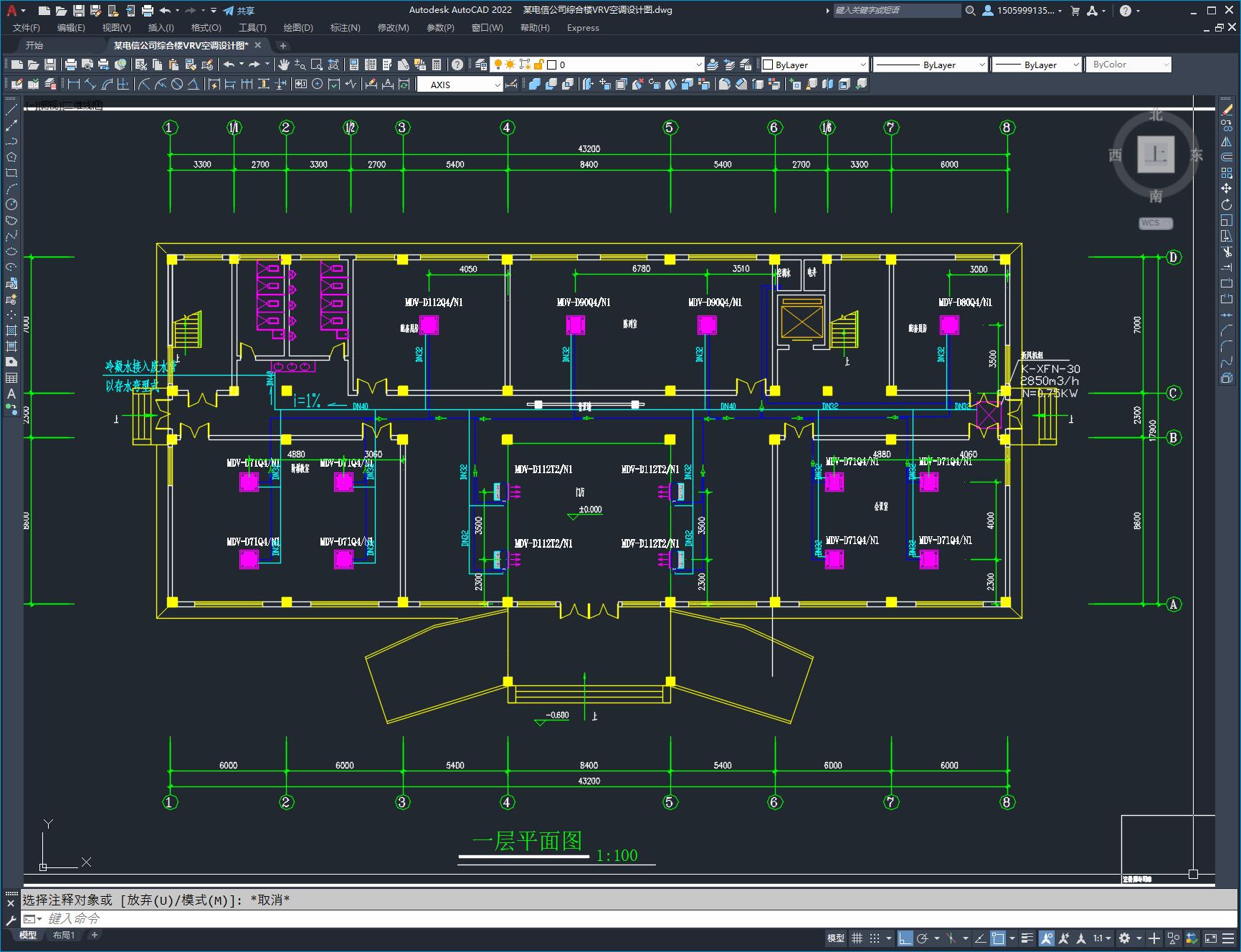Switch to the 布局1 layout tab

(x=64, y=935)
